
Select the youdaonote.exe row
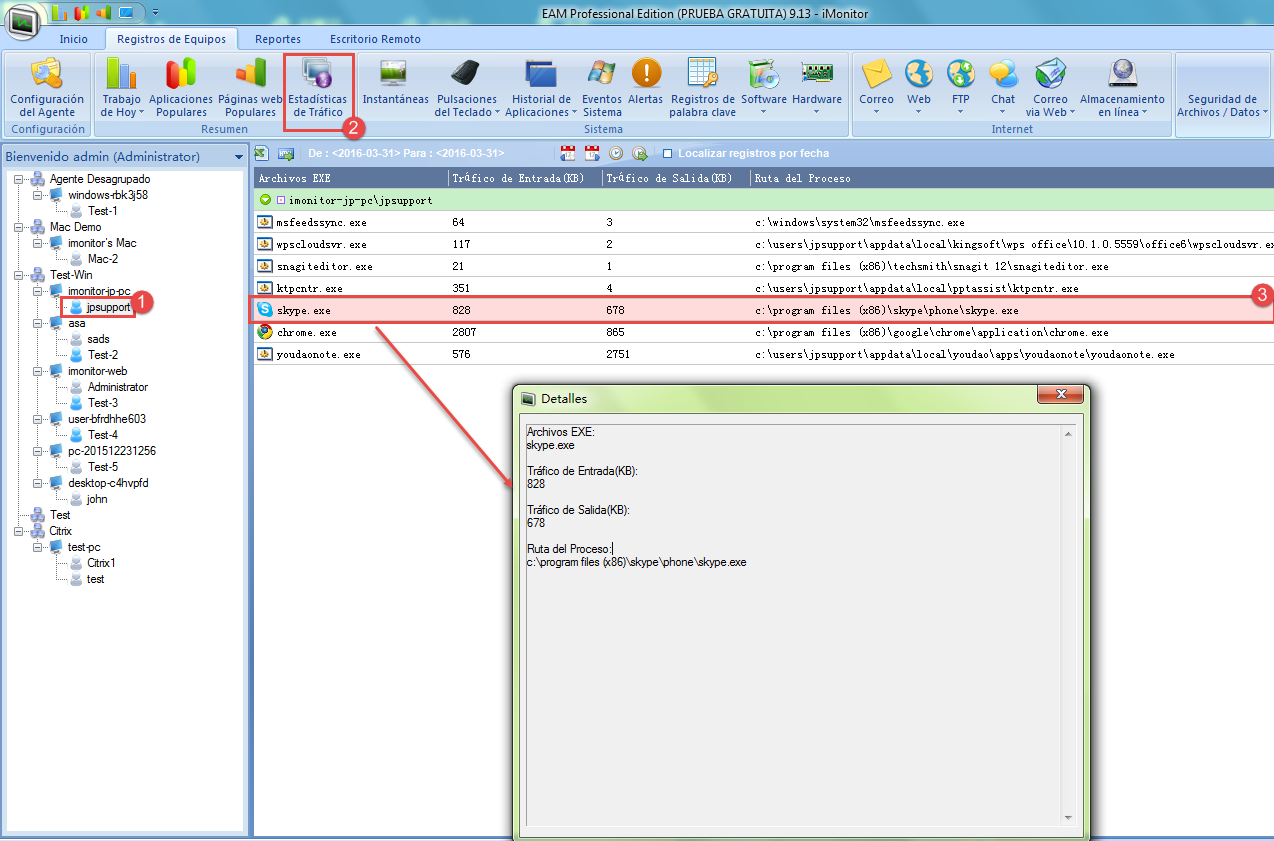point(764,354)
